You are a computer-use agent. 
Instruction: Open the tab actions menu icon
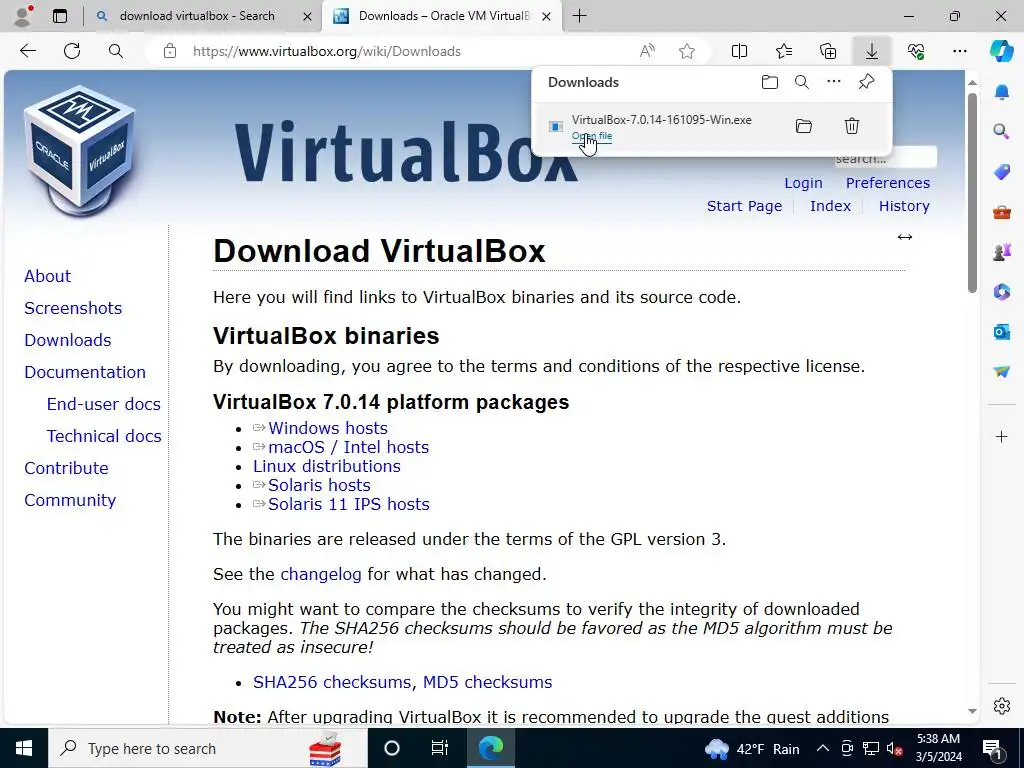(x=59, y=16)
